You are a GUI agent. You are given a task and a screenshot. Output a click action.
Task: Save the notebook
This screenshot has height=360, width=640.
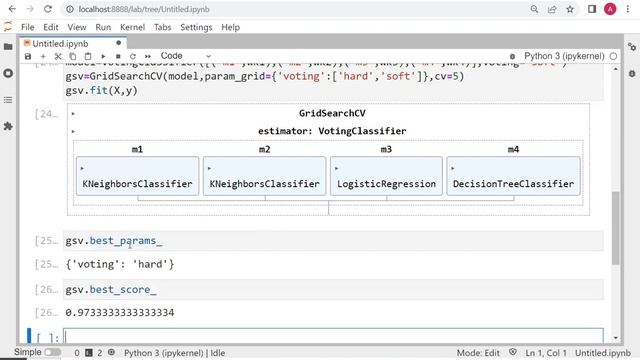[28, 56]
